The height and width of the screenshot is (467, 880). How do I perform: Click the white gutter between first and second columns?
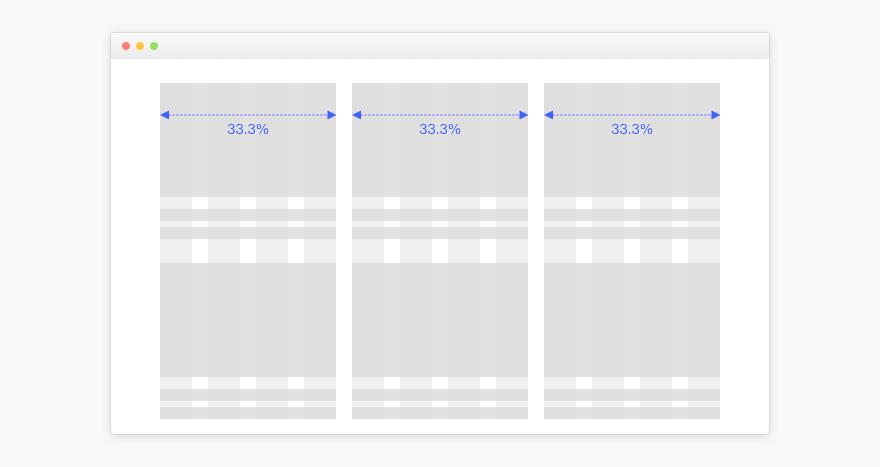point(344,250)
